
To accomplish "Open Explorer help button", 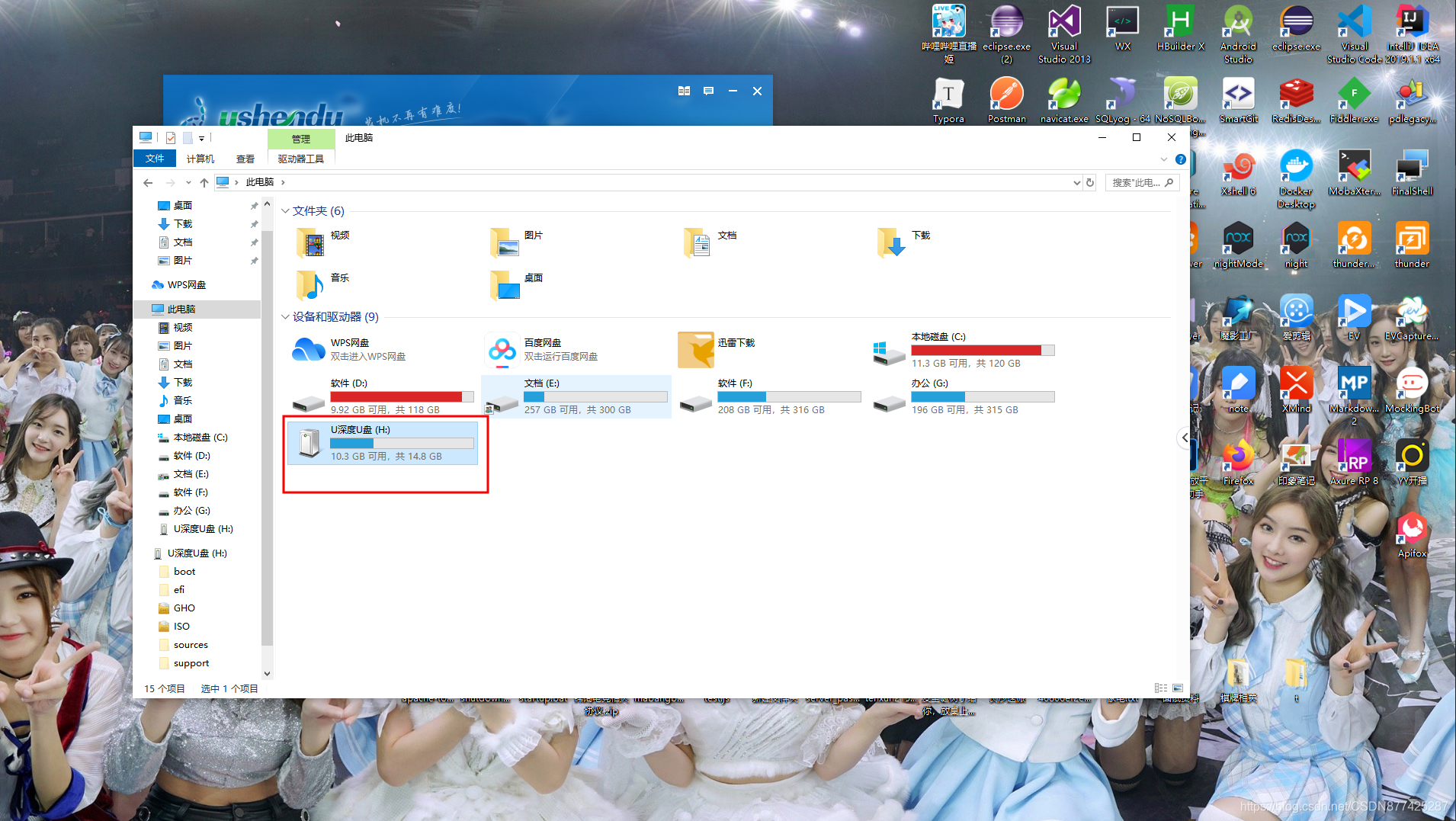I will [x=1180, y=159].
